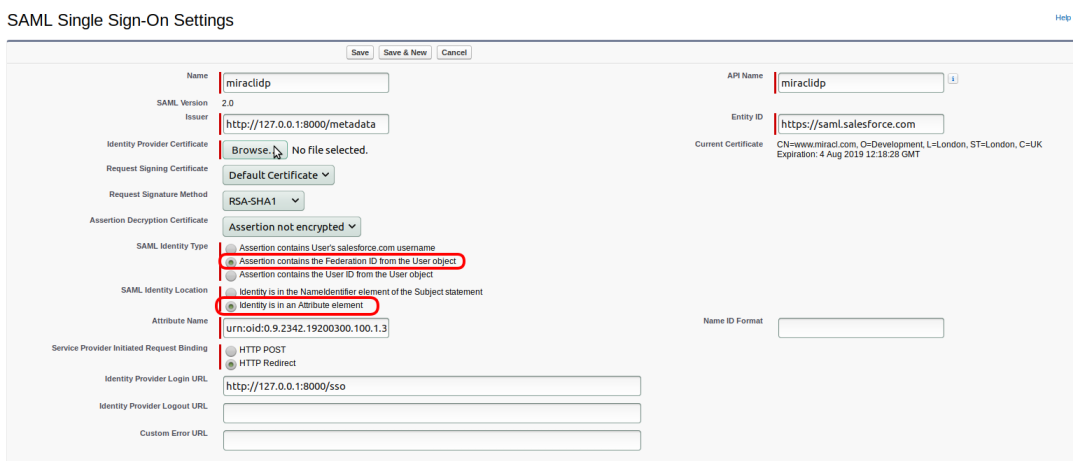Image resolution: width=1073 pixels, height=461 pixels.
Task: Select User ID from User object option
Action: click(x=231, y=275)
